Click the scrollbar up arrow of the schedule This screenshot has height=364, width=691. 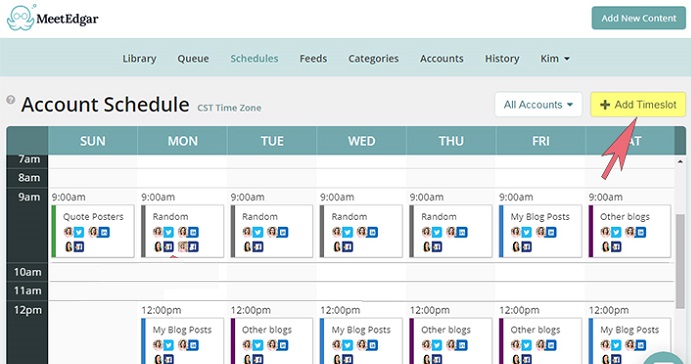(680, 162)
